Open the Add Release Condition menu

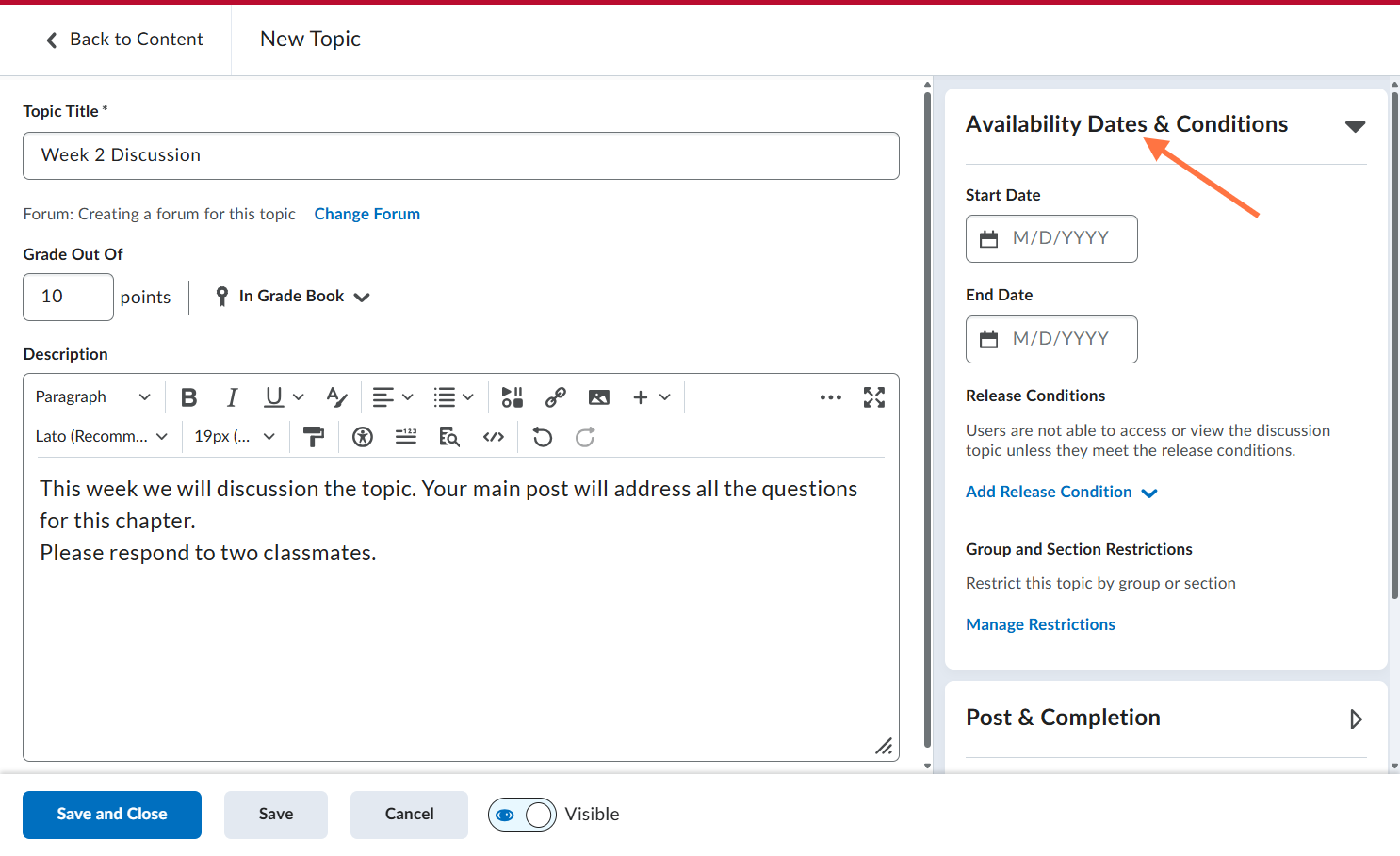1062,493
